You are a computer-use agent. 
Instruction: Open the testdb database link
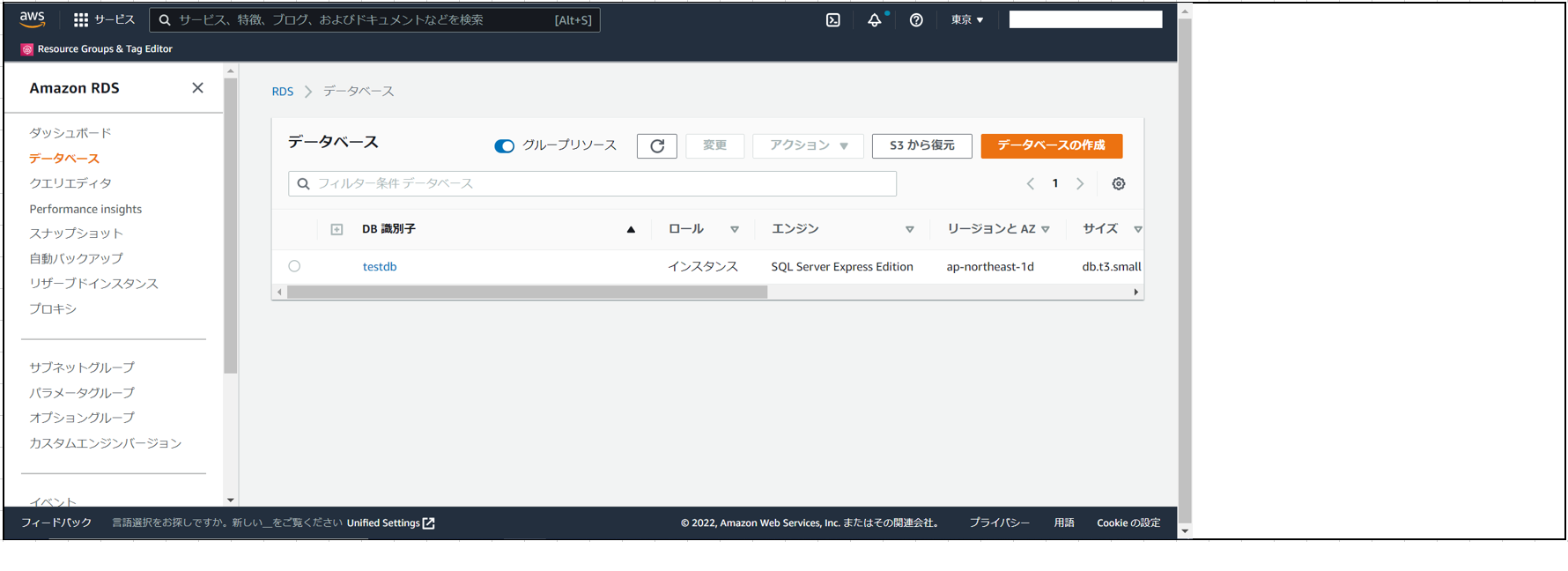(380, 266)
